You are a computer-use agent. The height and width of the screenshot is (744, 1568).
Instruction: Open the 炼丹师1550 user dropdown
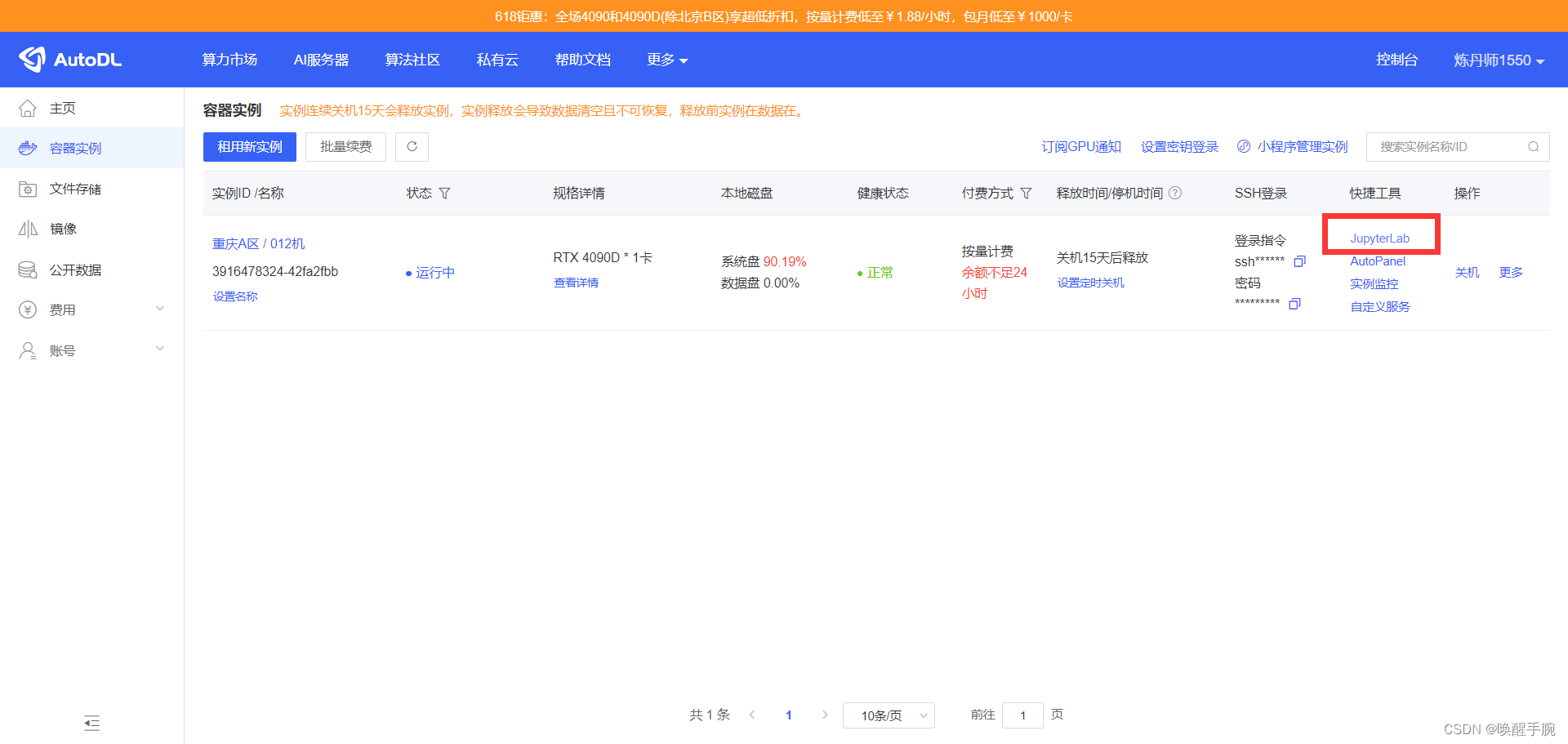click(x=1499, y=60)
